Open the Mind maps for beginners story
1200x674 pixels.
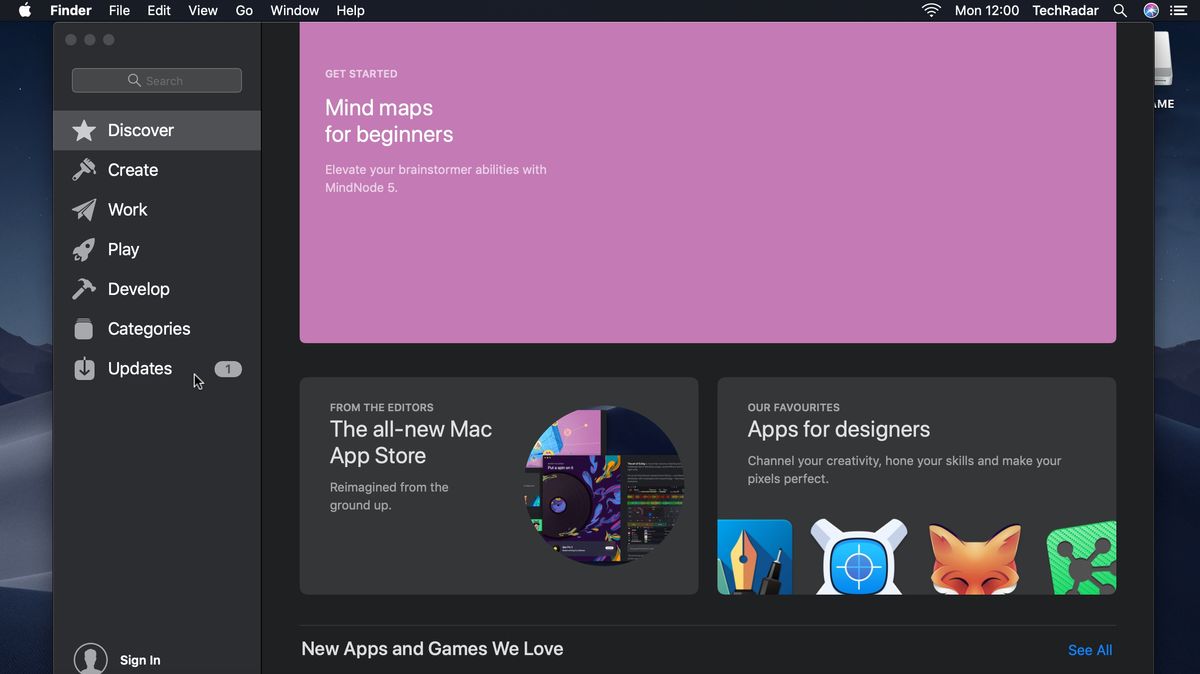click(707, 180)
